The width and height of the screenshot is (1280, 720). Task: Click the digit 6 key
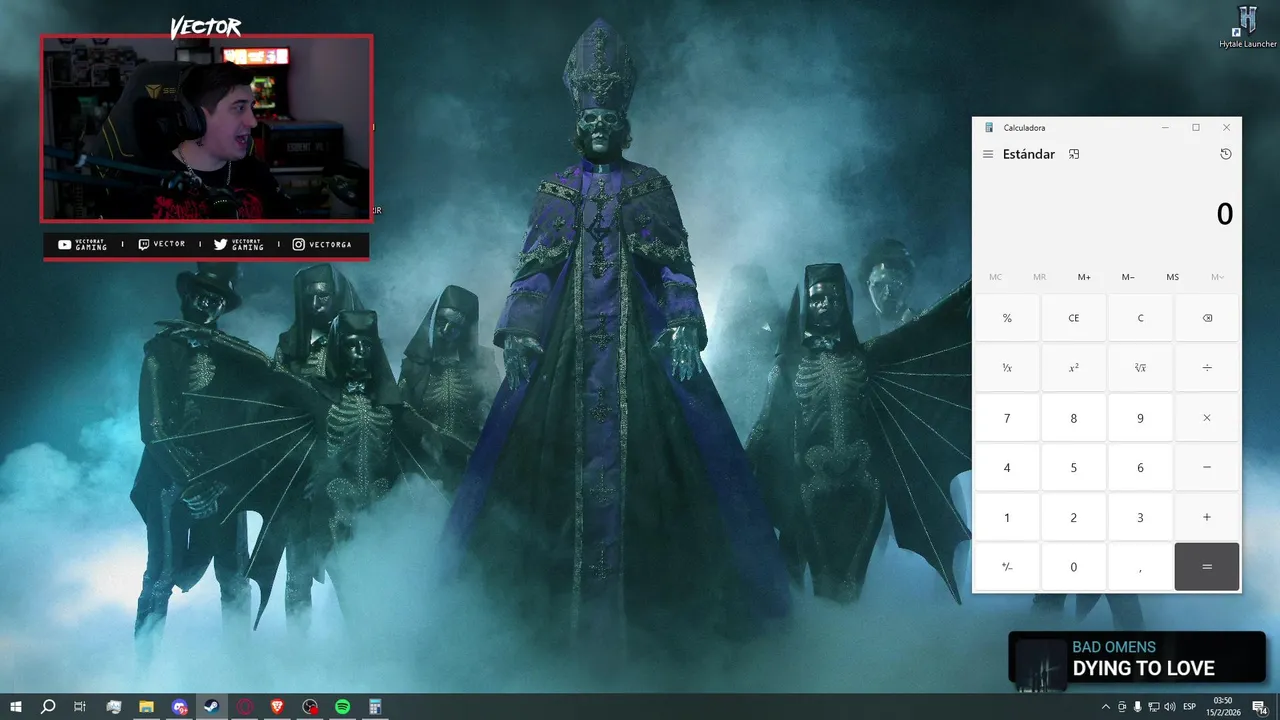(1140, 467)
